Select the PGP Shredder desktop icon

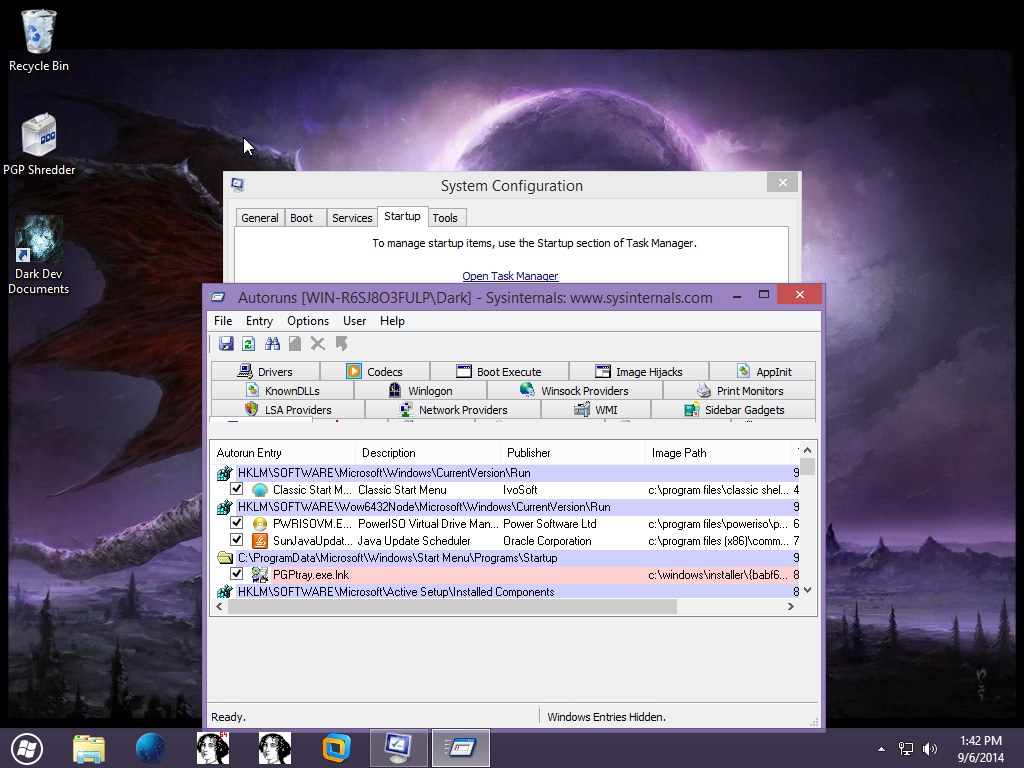point(39,144)
